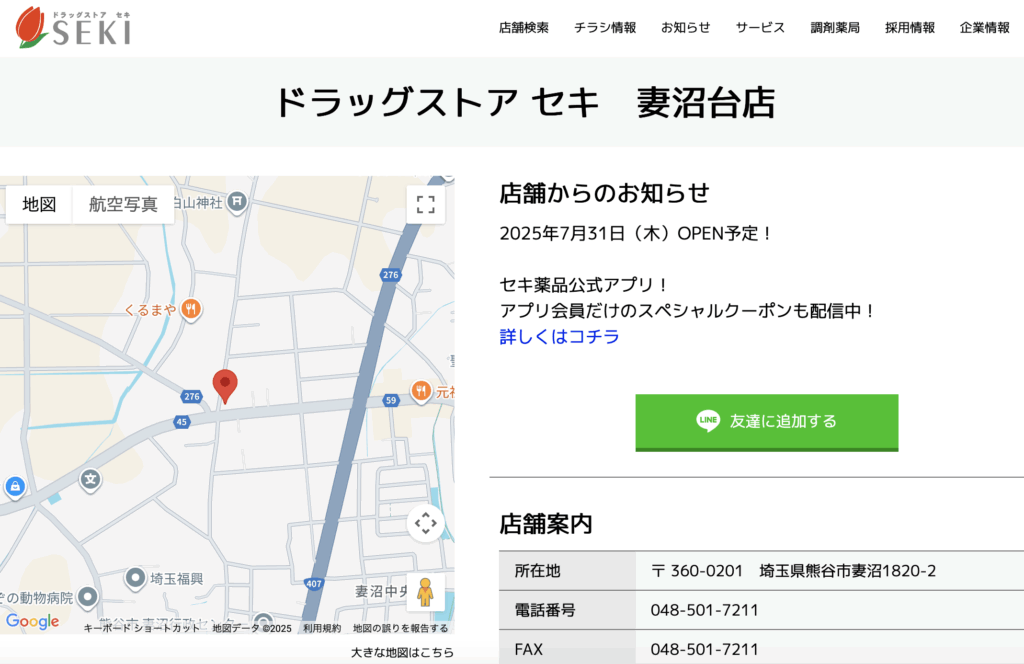This screenshot has width=1024, height=664.
Task: Click the LINE icon in the green button
Action: pyautogui.click(x=708, y=421)
